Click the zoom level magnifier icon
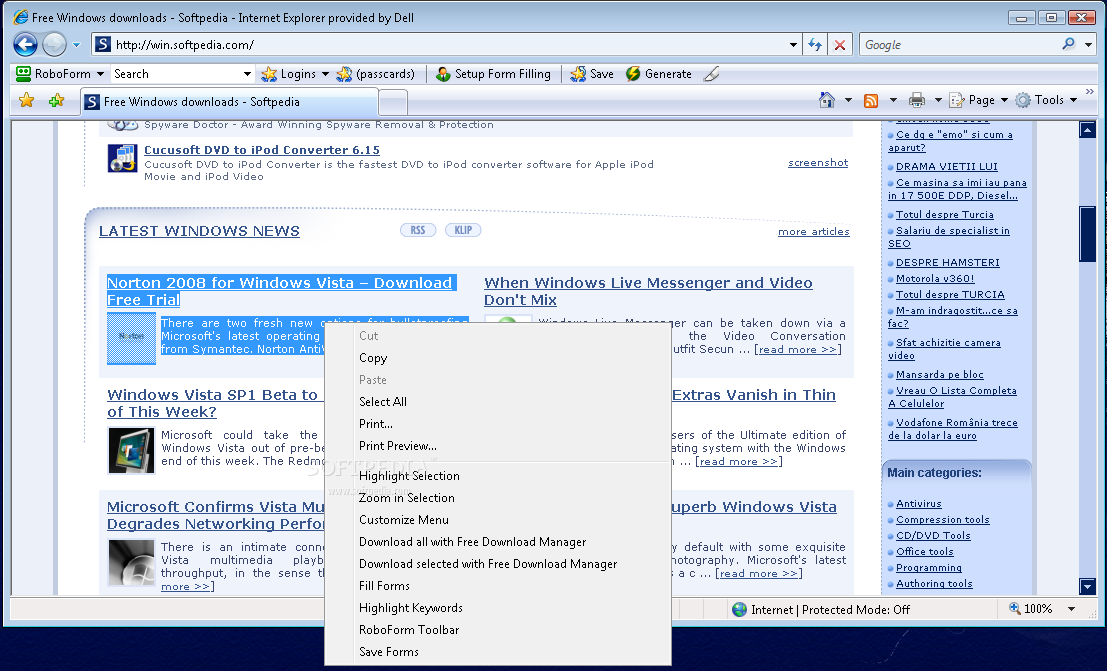 pos(1015,608)
